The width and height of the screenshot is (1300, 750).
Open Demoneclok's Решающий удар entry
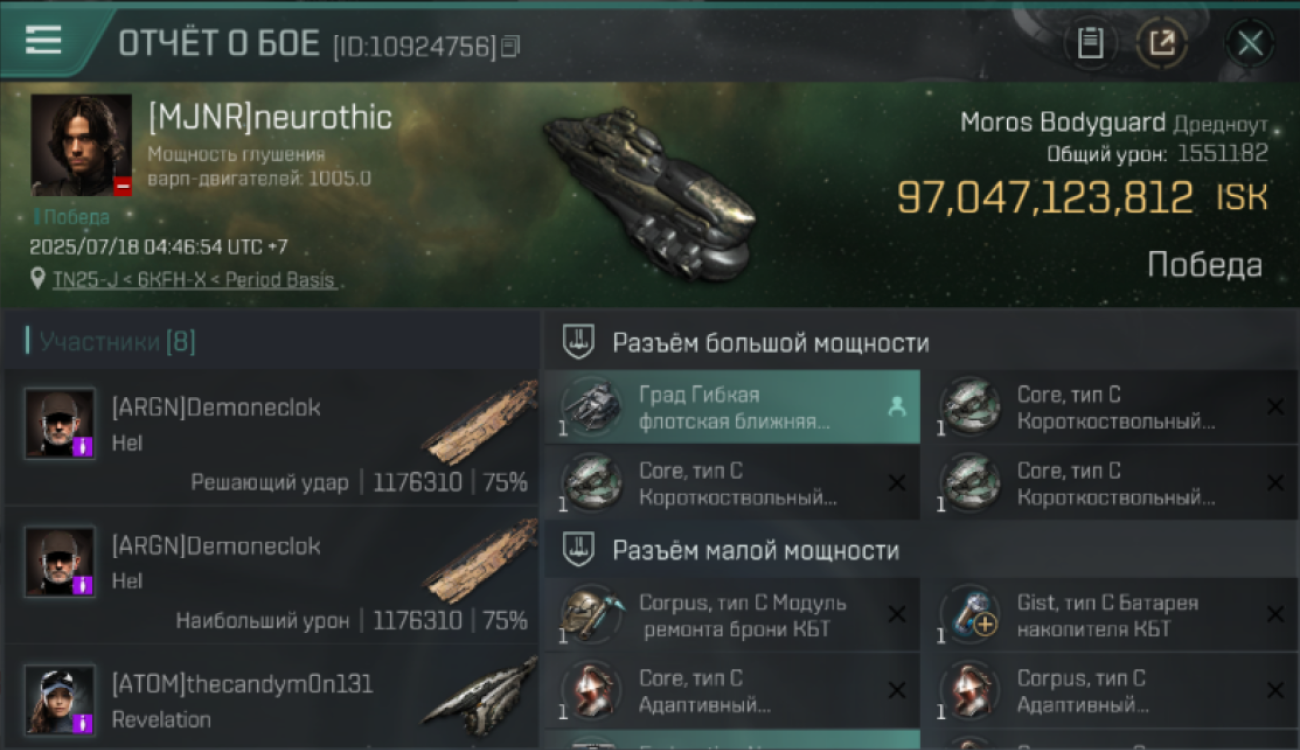(x=272, y=437)
